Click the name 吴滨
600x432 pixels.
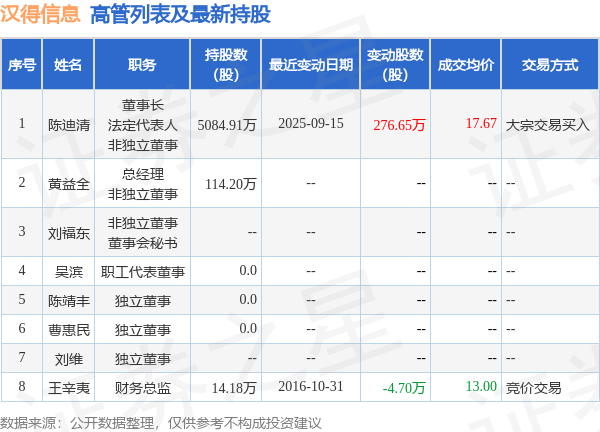[x=68, y=272]
